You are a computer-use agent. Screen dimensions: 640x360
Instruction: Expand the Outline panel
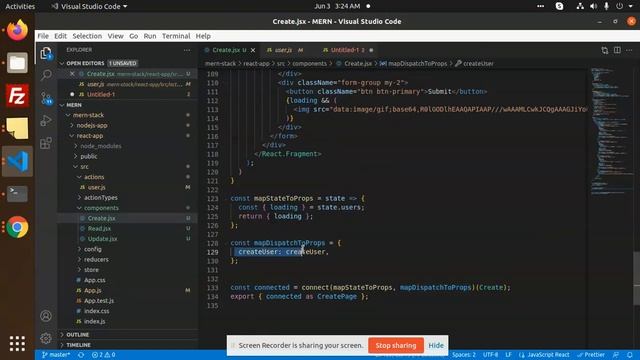pos(128,335)
